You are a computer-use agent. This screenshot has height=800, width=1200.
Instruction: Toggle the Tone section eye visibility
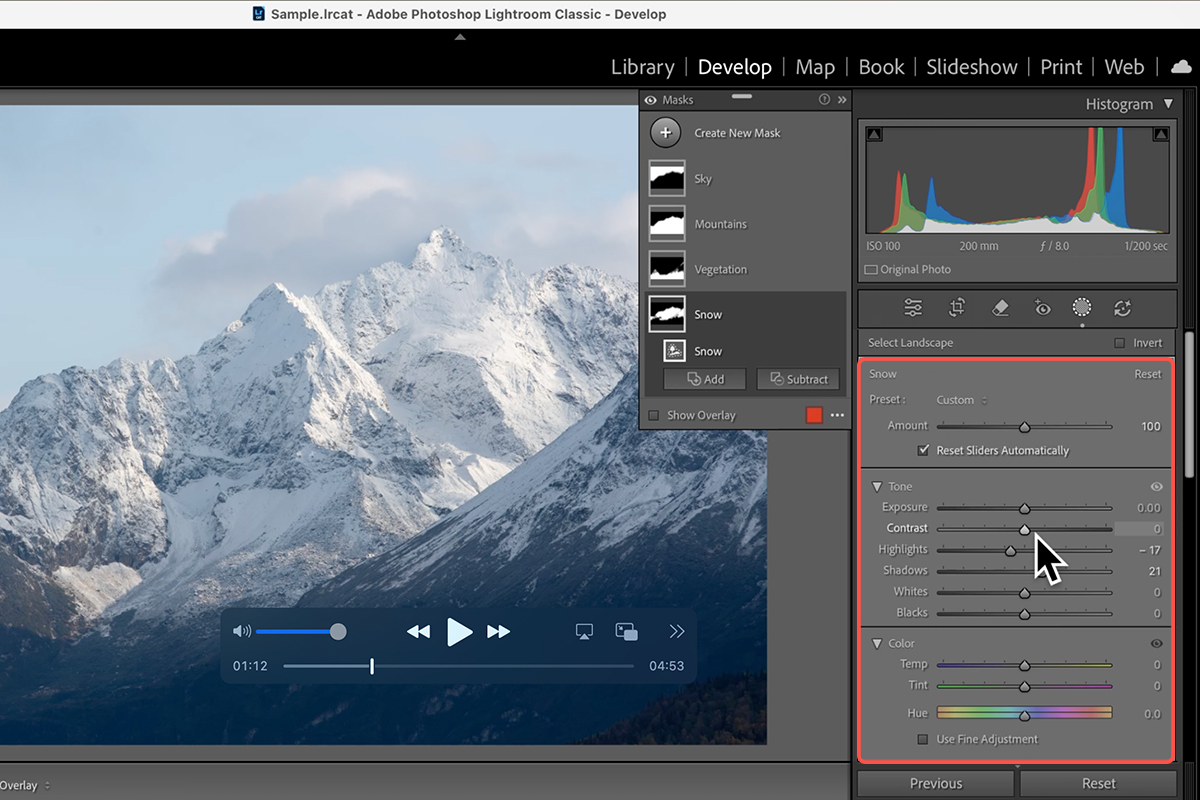coord(1156,487)
